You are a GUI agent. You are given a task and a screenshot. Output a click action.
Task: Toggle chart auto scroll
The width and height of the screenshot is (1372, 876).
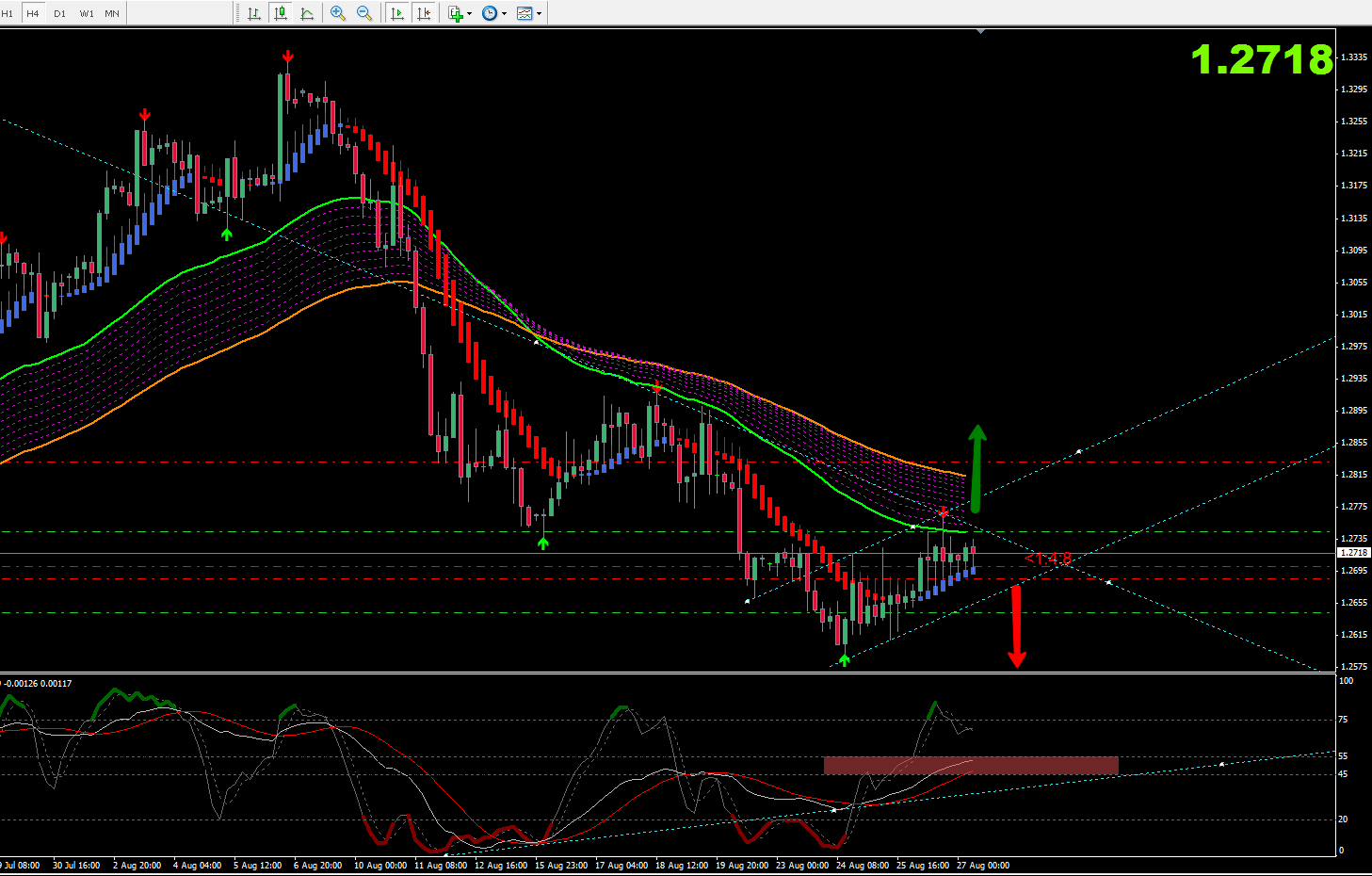click(x=397, y=13)
